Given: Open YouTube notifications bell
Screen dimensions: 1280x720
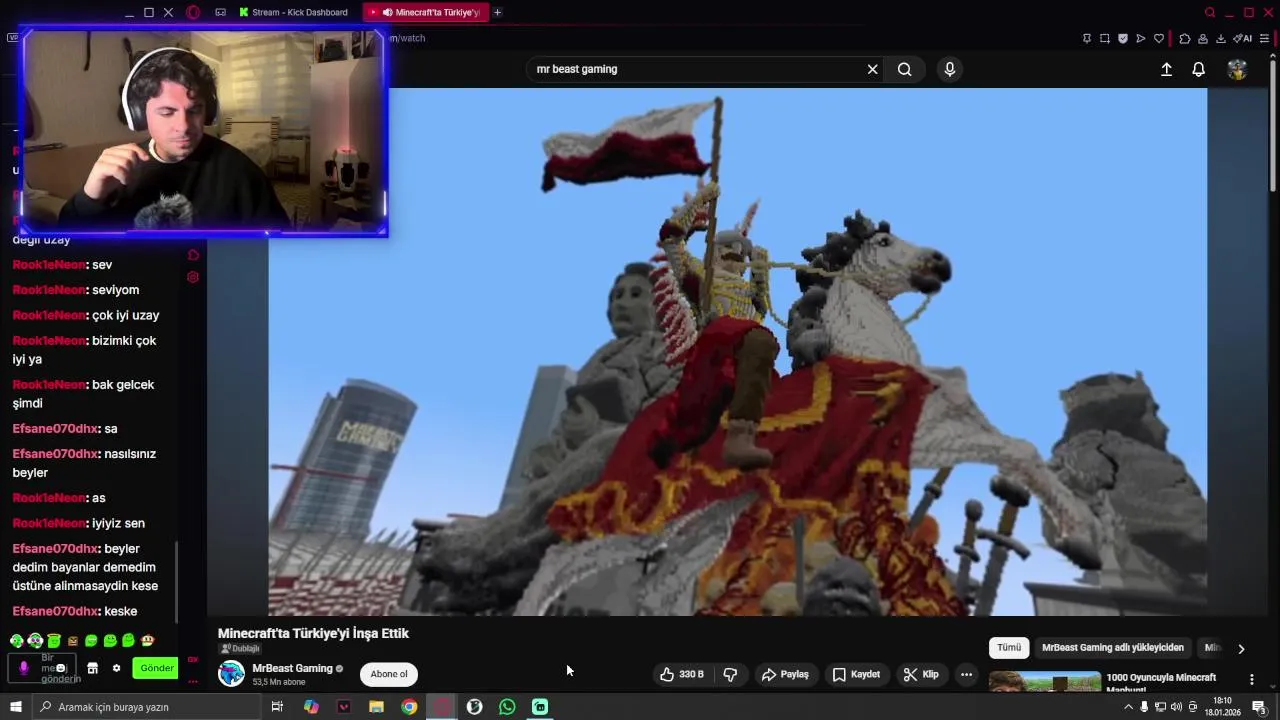Looking at the screenshot, I should click(1198, 69).
